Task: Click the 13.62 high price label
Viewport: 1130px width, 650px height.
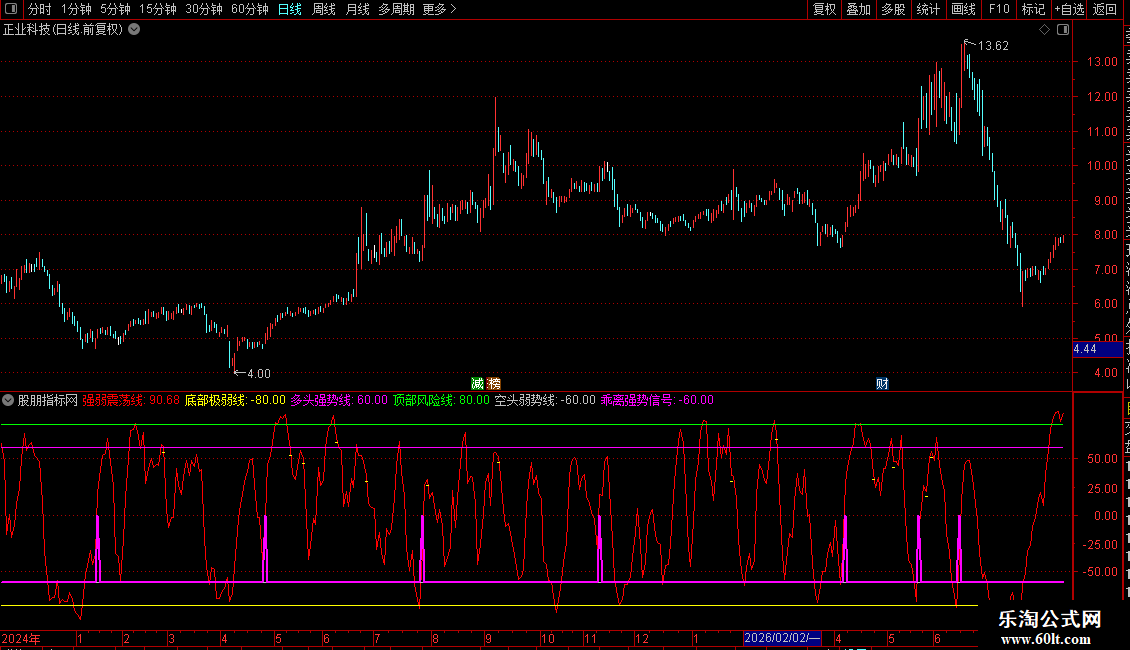Action: (993, 46)
